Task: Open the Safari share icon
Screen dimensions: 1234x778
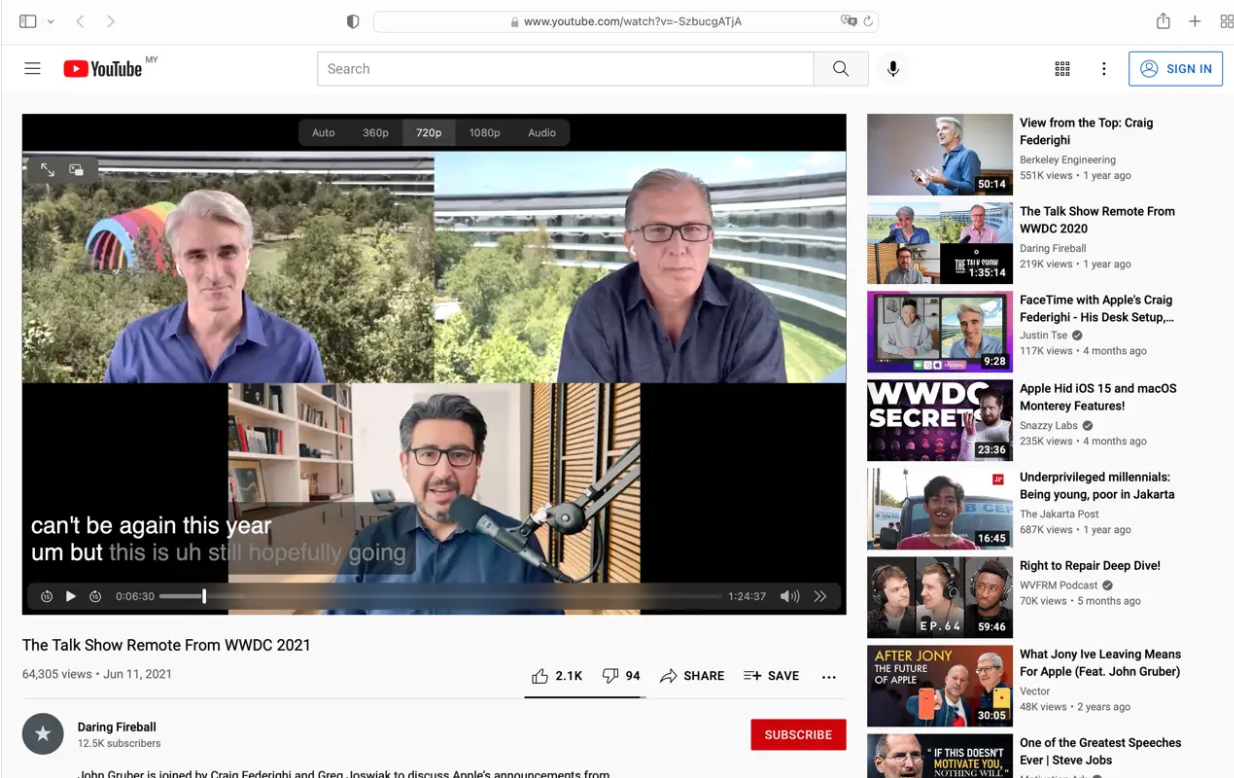Action: coord(1163,21)
